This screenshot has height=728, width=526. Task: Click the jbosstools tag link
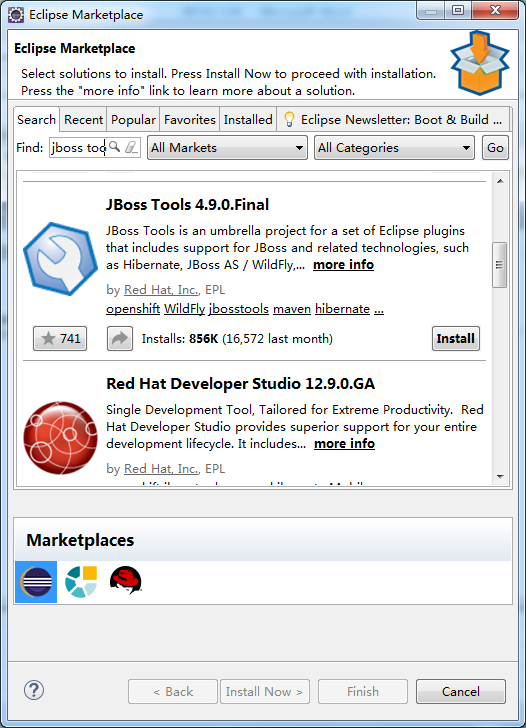239,309
